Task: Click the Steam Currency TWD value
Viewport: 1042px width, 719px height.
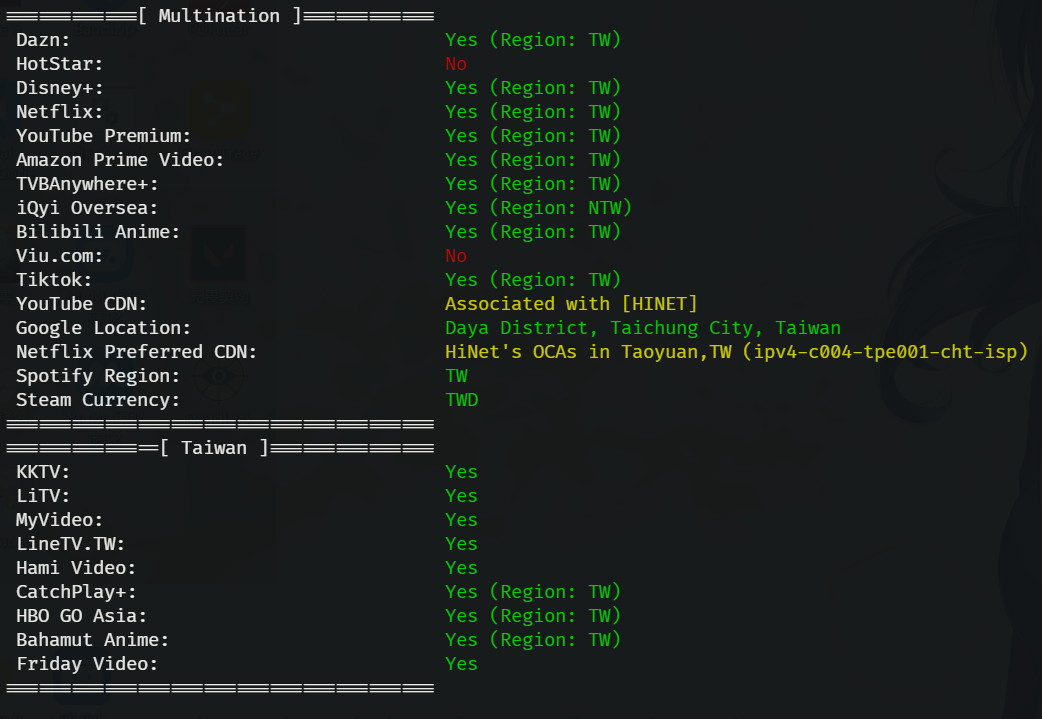Action: tap(461, 400)
